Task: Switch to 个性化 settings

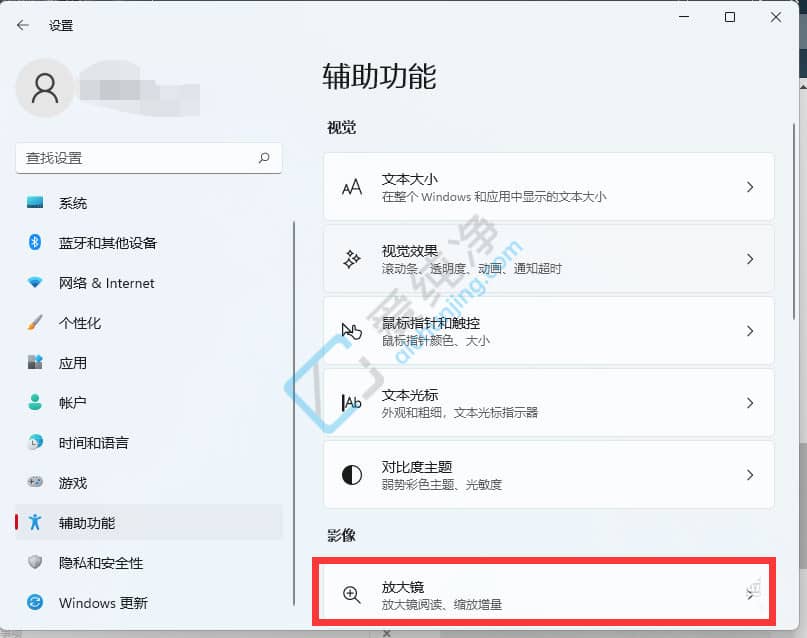Action: [x=149, y=323]
